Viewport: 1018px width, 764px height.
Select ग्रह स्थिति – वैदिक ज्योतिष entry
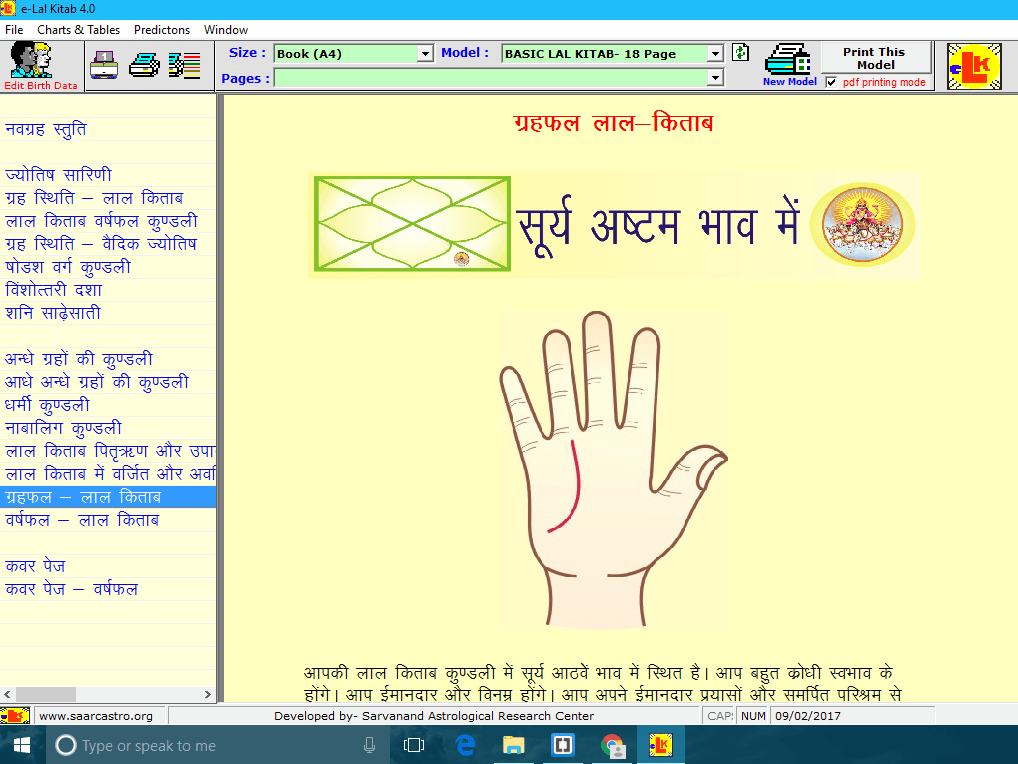coord(101,244)
